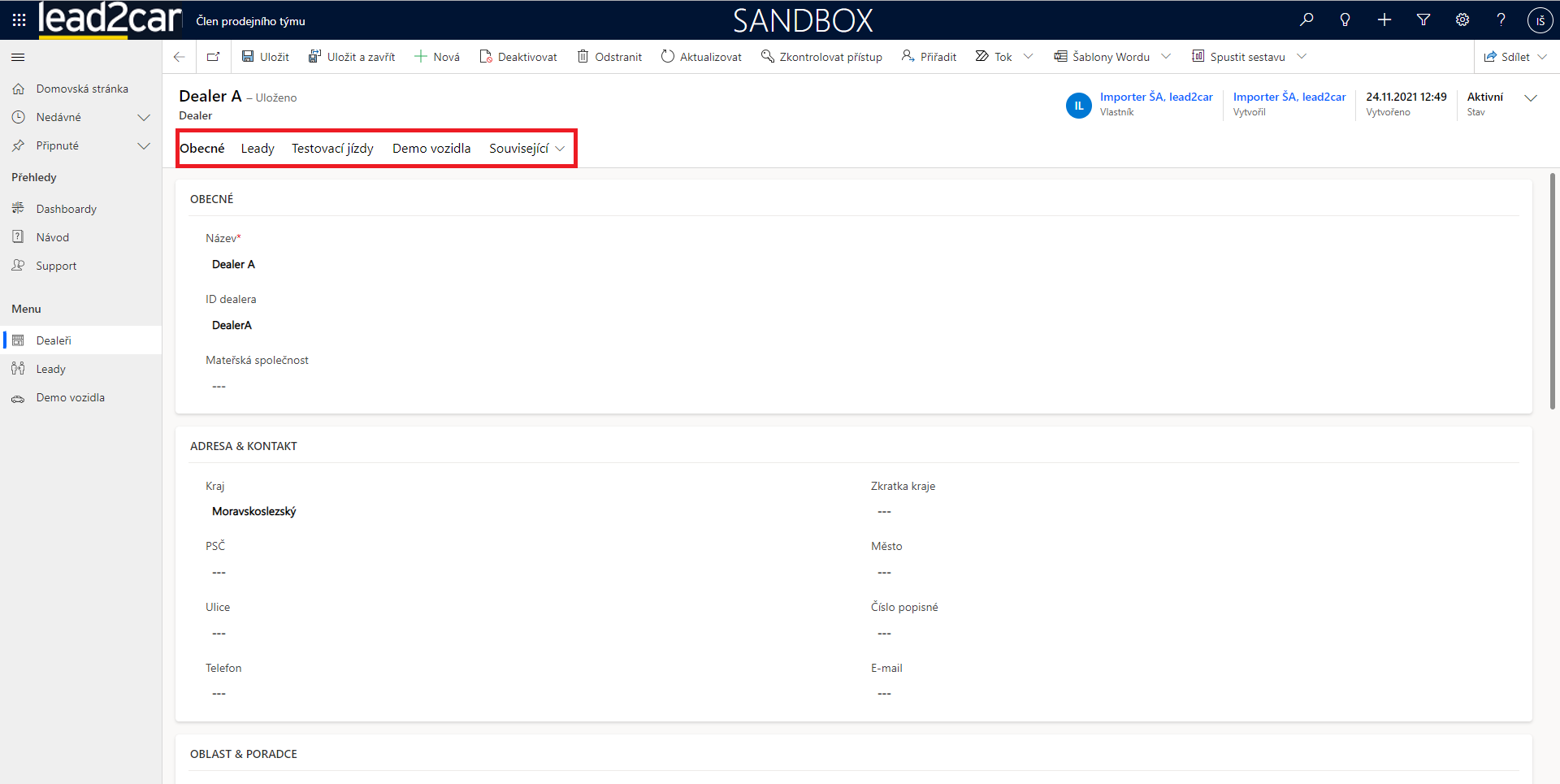Go back using the arrow icon

pos(180,57)
